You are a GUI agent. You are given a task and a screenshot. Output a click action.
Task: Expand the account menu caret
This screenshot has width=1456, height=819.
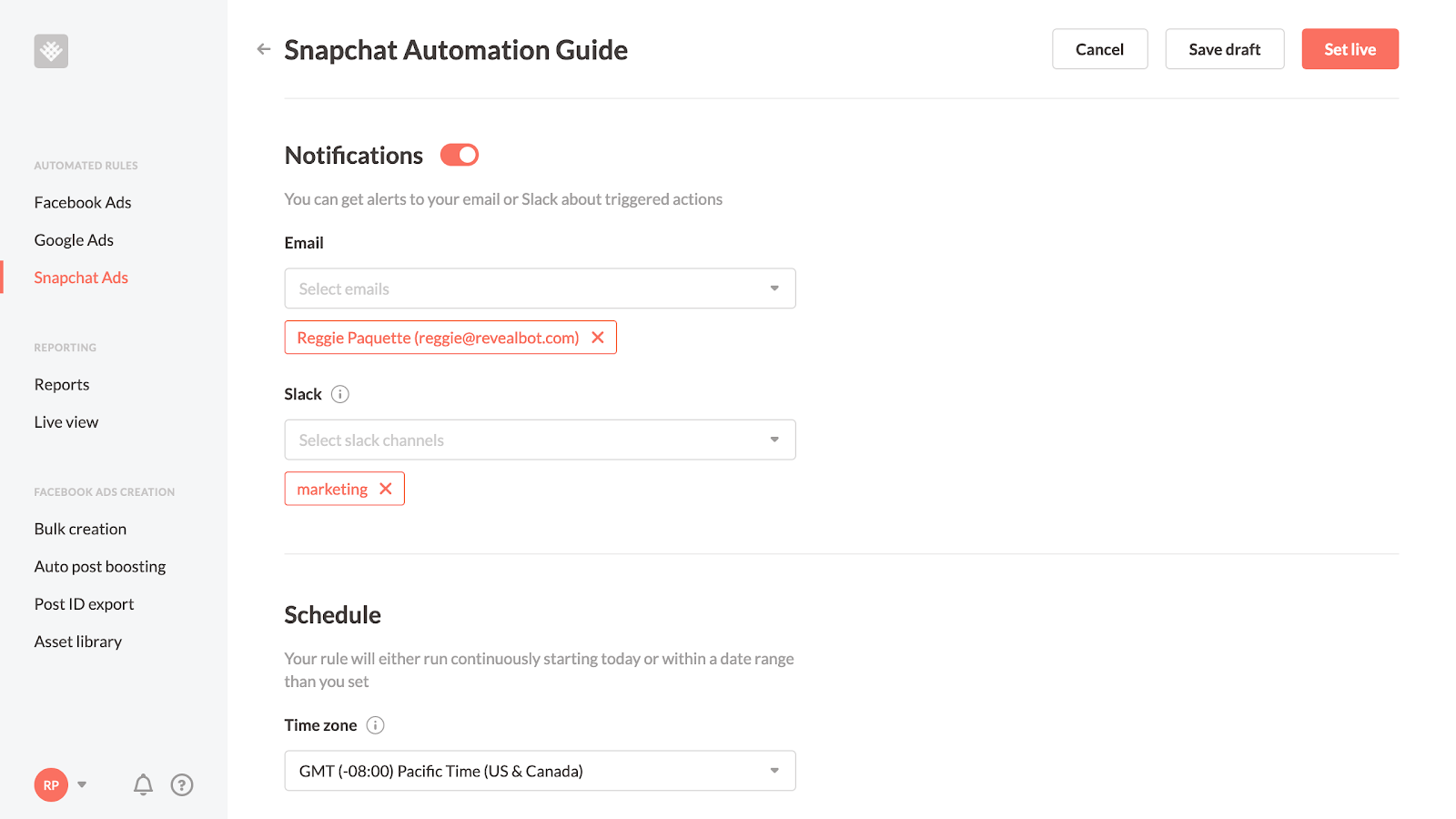(x=82, y=784)
